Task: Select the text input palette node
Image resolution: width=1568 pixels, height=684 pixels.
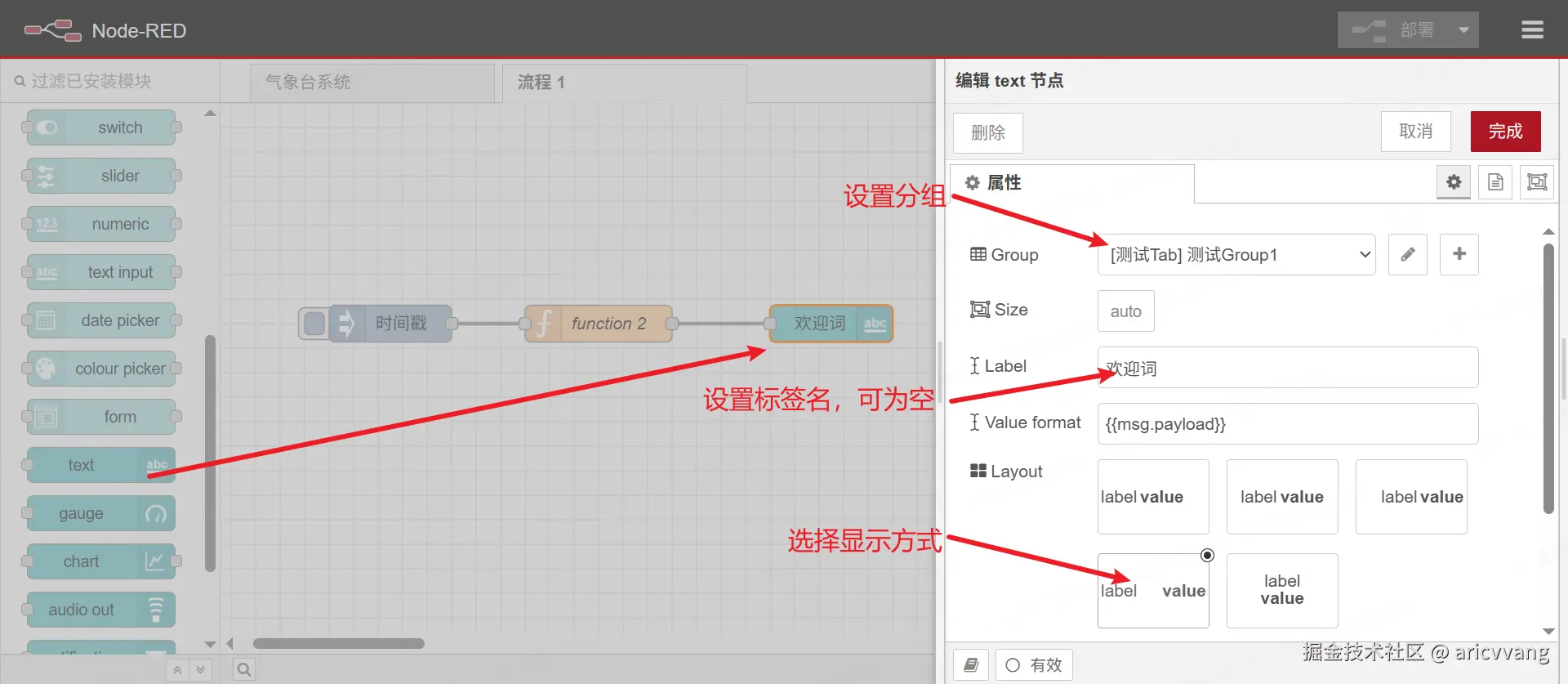Action: [x=101, y=272]
